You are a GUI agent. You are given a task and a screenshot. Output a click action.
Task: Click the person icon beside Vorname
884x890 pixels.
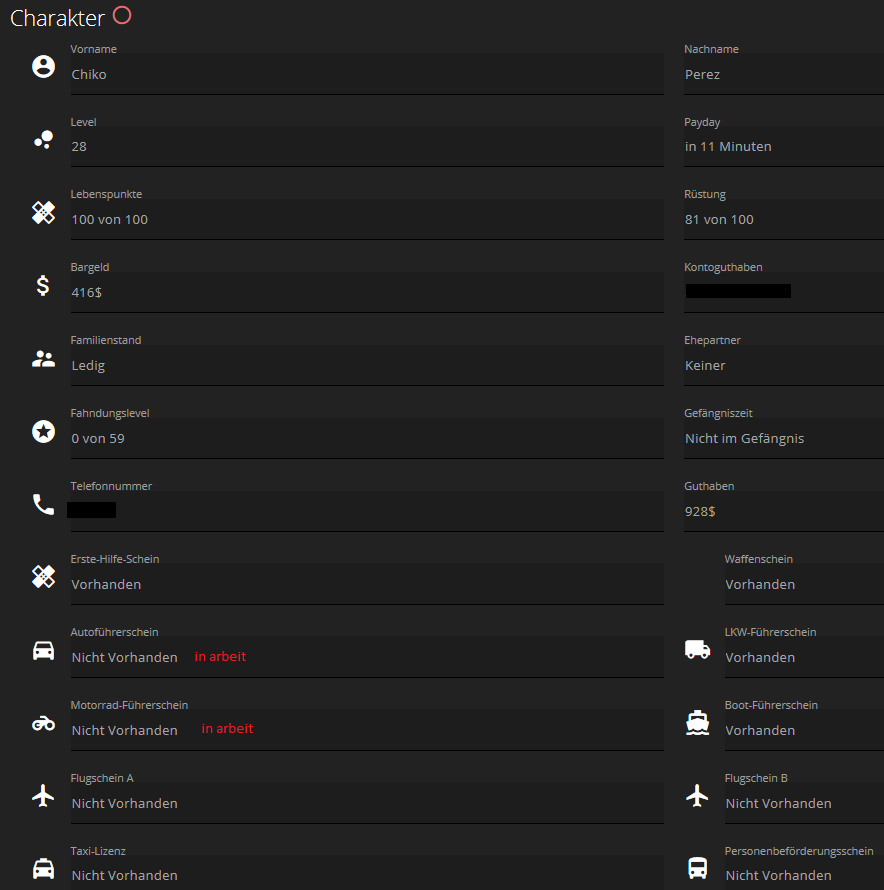click(42, 65)
